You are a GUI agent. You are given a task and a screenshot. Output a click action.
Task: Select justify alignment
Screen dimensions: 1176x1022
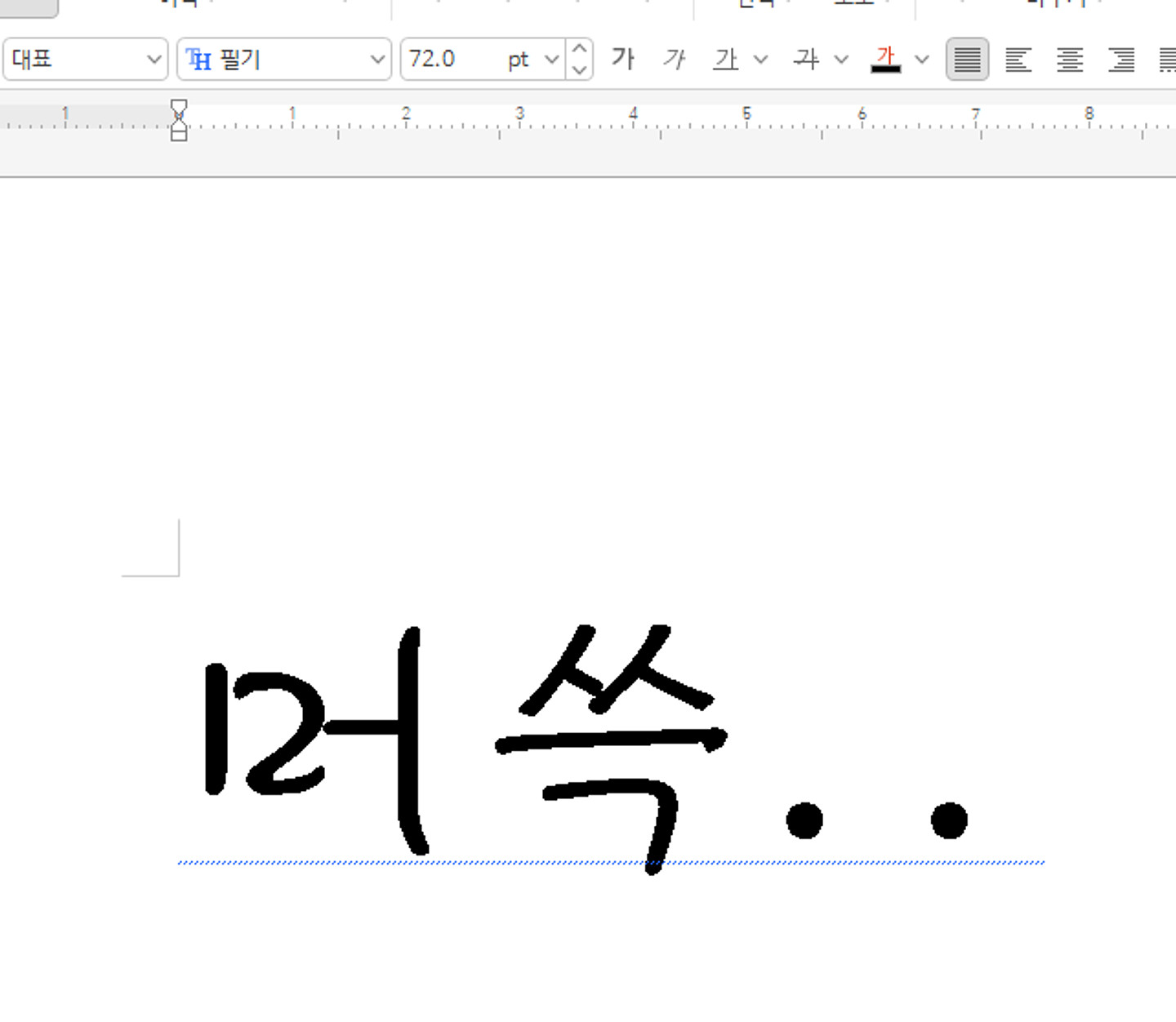click(x=967, y=59)
